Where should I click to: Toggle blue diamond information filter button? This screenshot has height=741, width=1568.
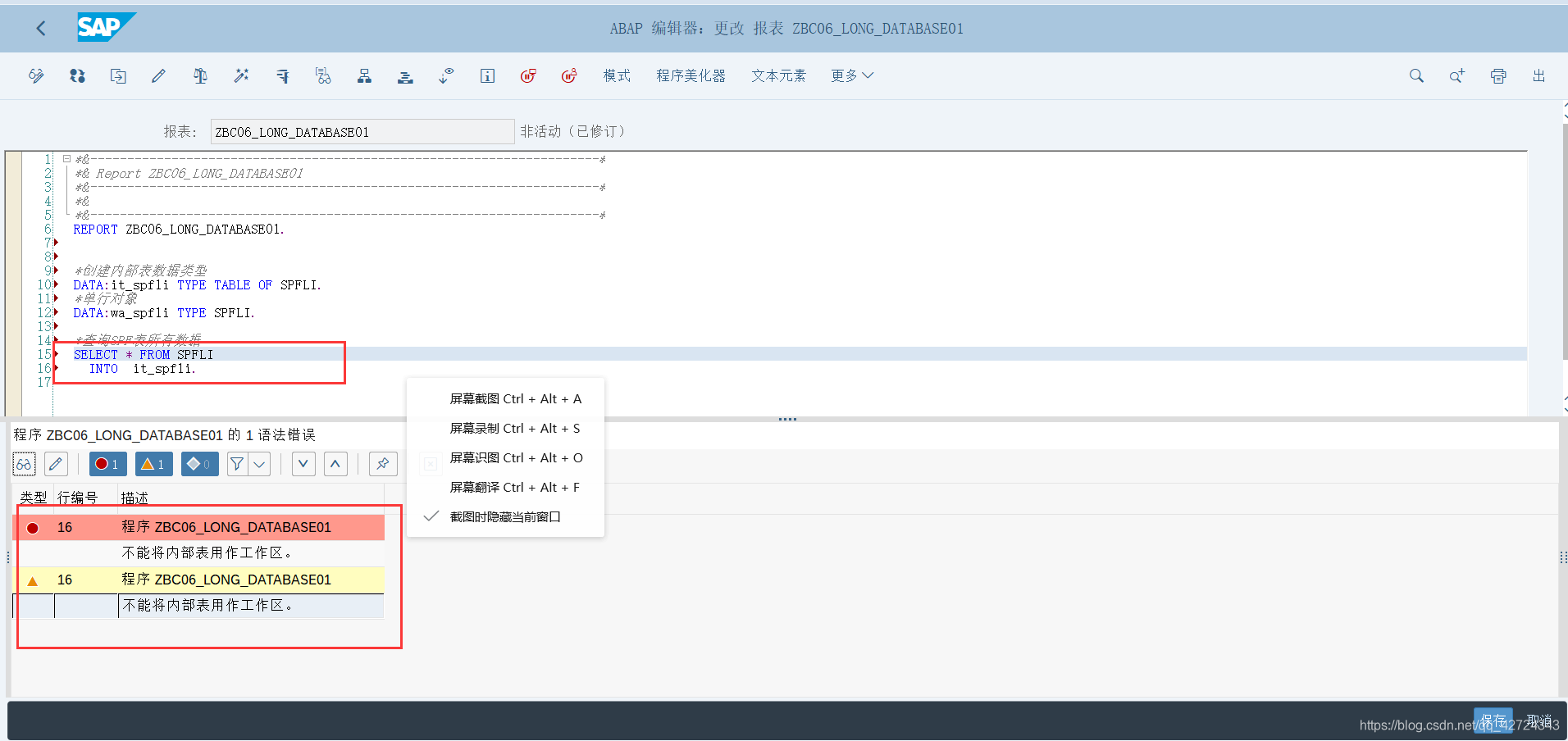pyautogui.click(x=199, y=465)
